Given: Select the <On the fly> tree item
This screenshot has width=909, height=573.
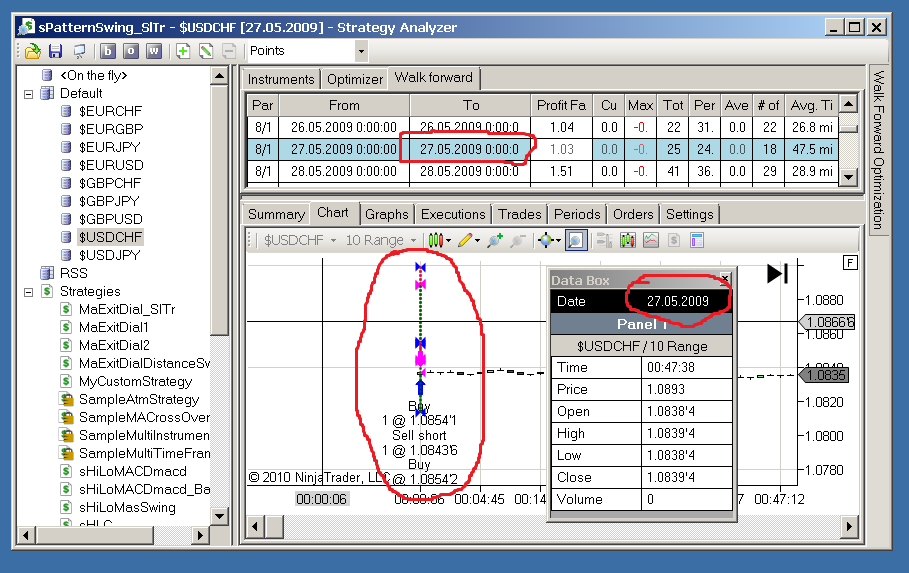Looking at the screenshot, I should pos(93,75).
